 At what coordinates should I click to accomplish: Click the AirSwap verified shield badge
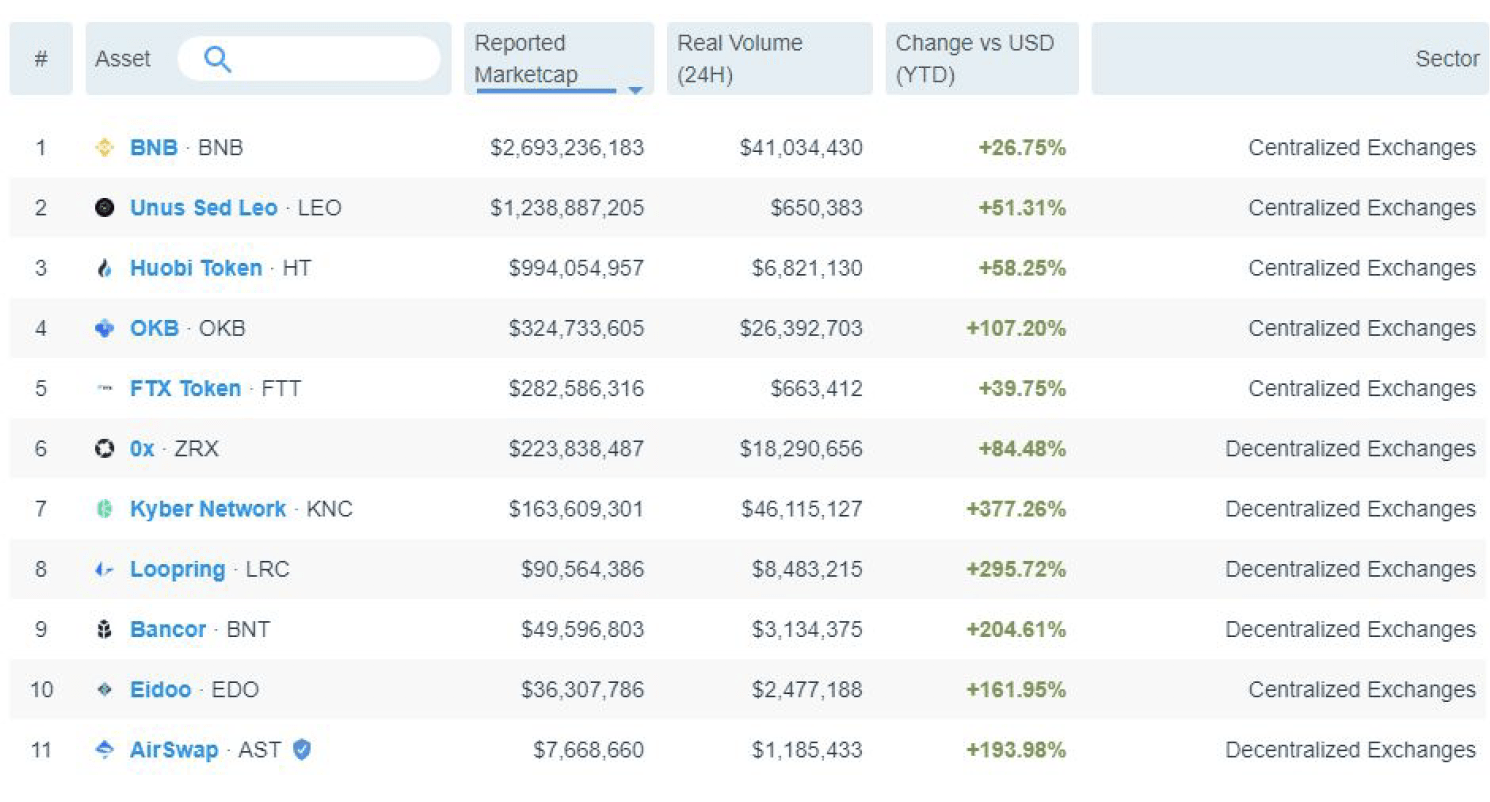tap(301, 749)
